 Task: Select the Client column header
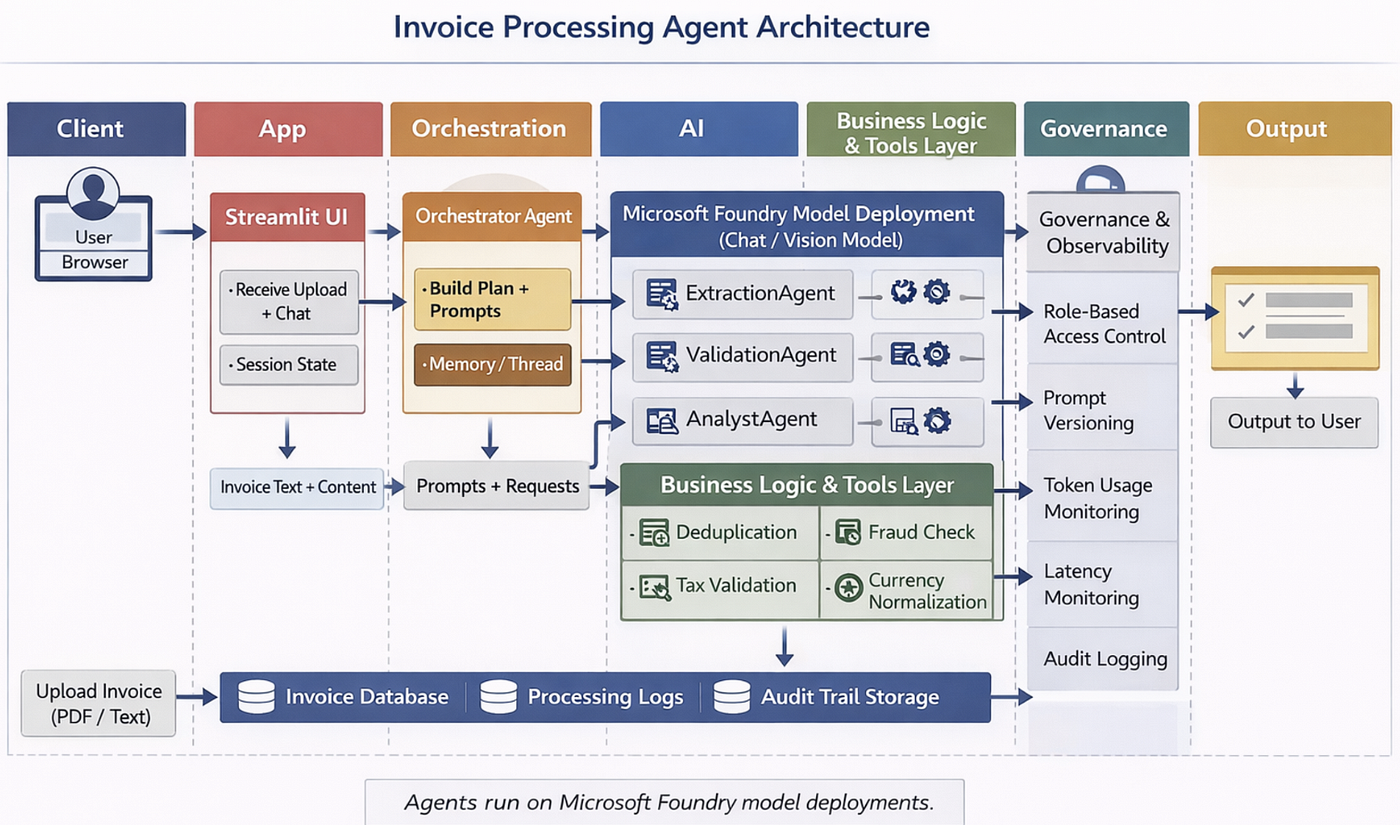96,129
